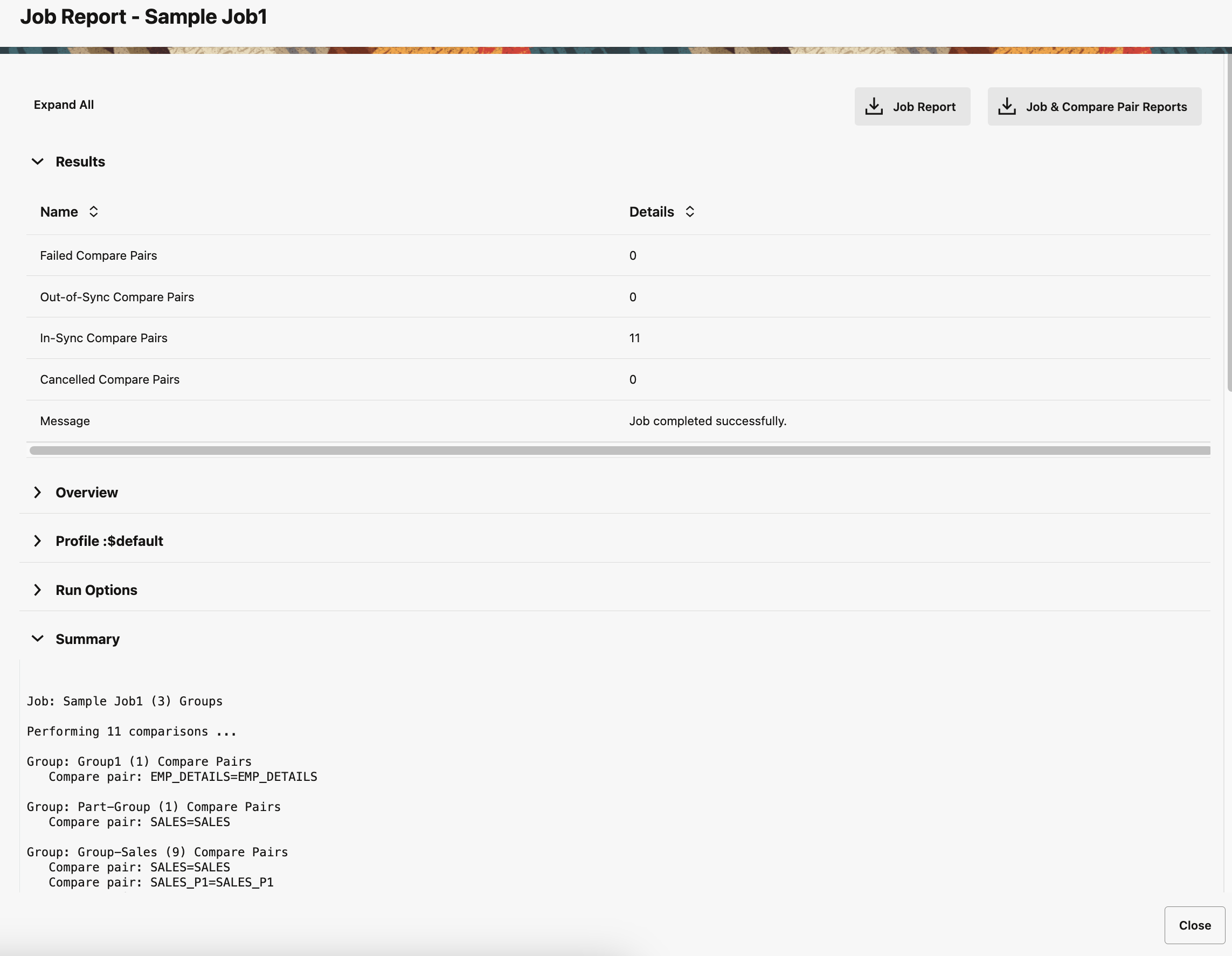The image size is (1232, 956).
Task: Collapse the Summary section chevron
Action: pos(37,639)
